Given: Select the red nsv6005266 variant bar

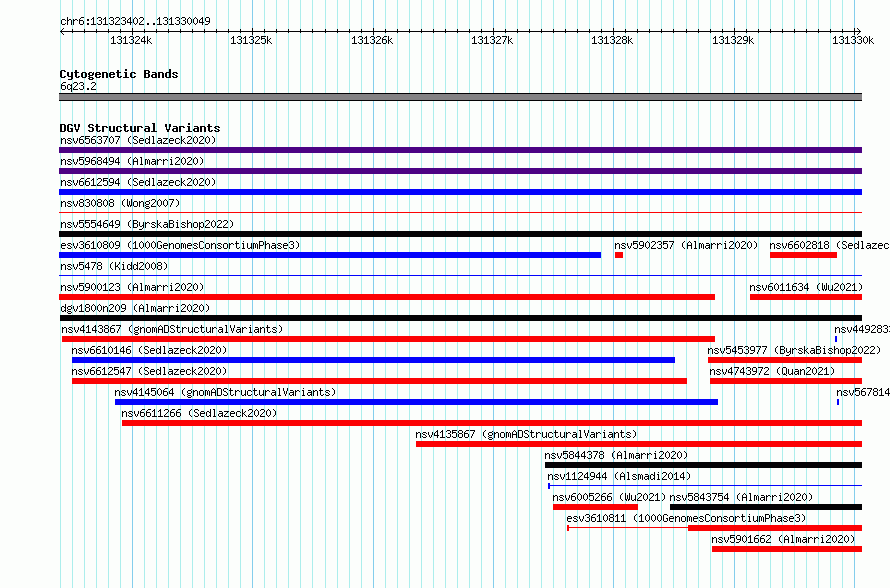Looking at the screenshot, I should (595, 507).
